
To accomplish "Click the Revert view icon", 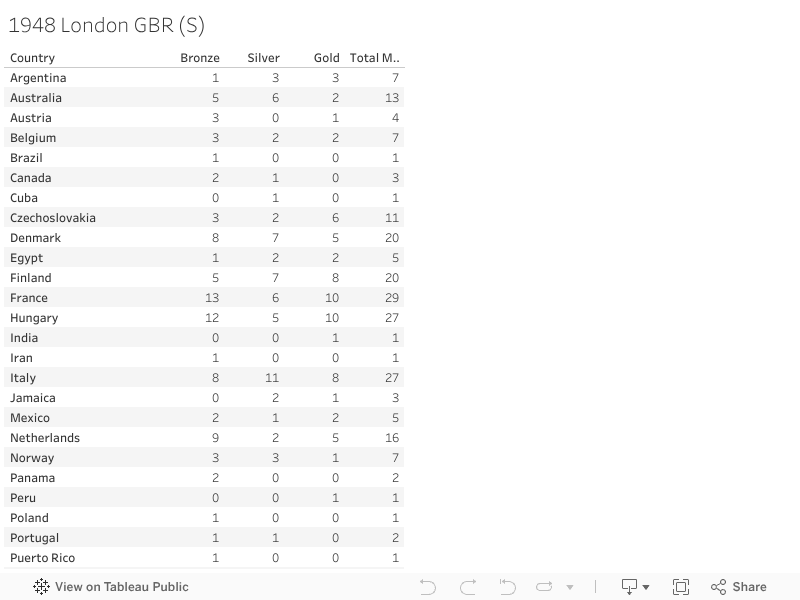I will coord(507,587).
